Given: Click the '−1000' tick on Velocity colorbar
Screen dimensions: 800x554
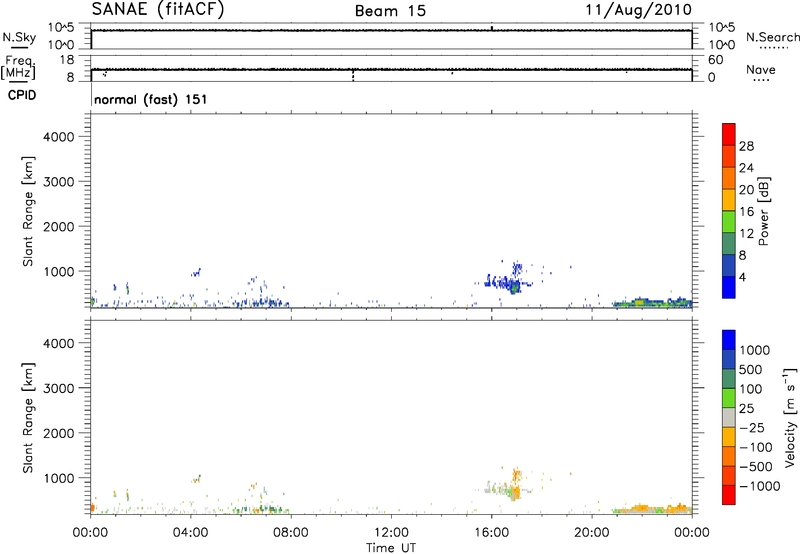Looking at the screenshot, I should [x=759, y=486].
